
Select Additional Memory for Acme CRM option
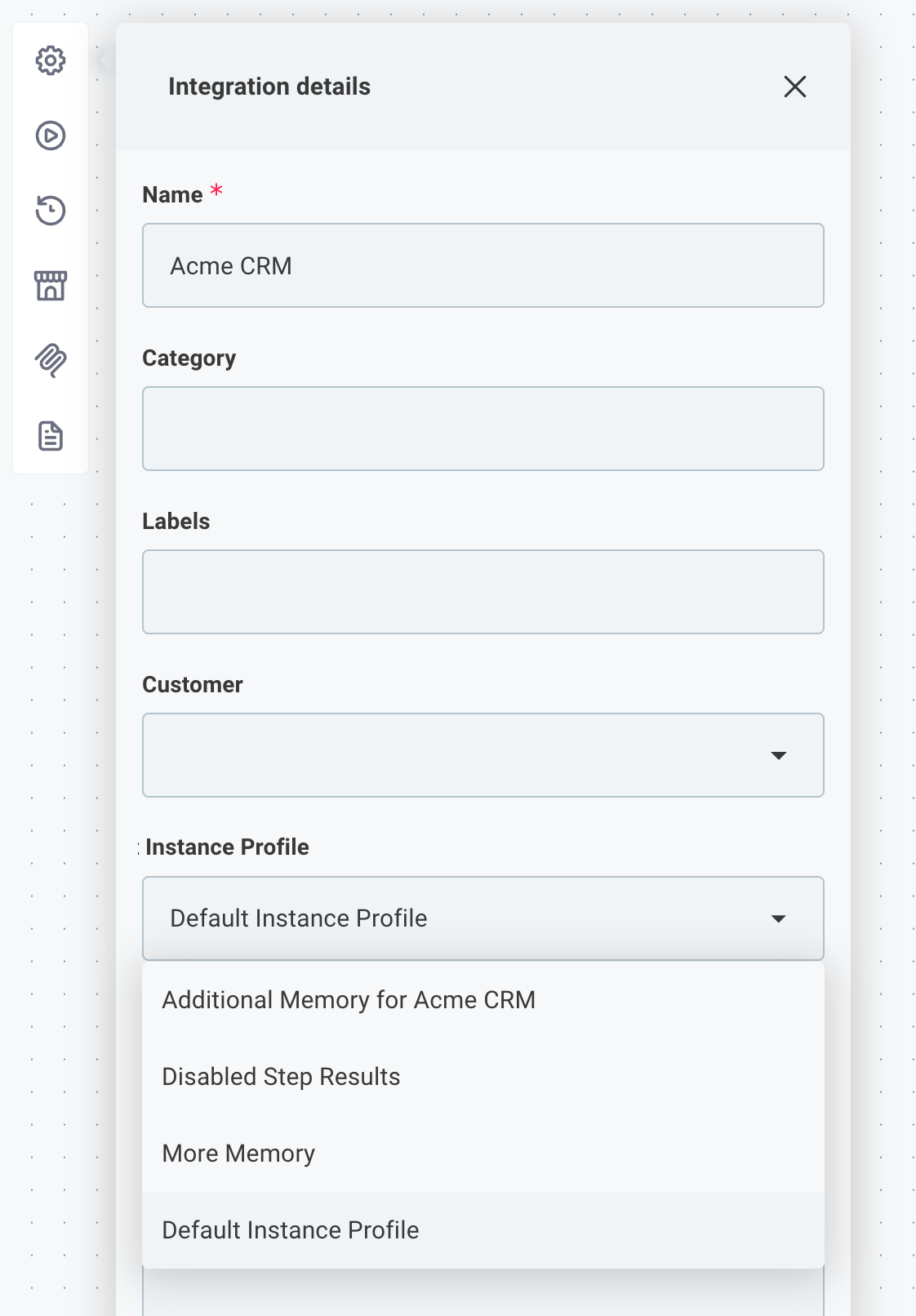[483, 1000]
